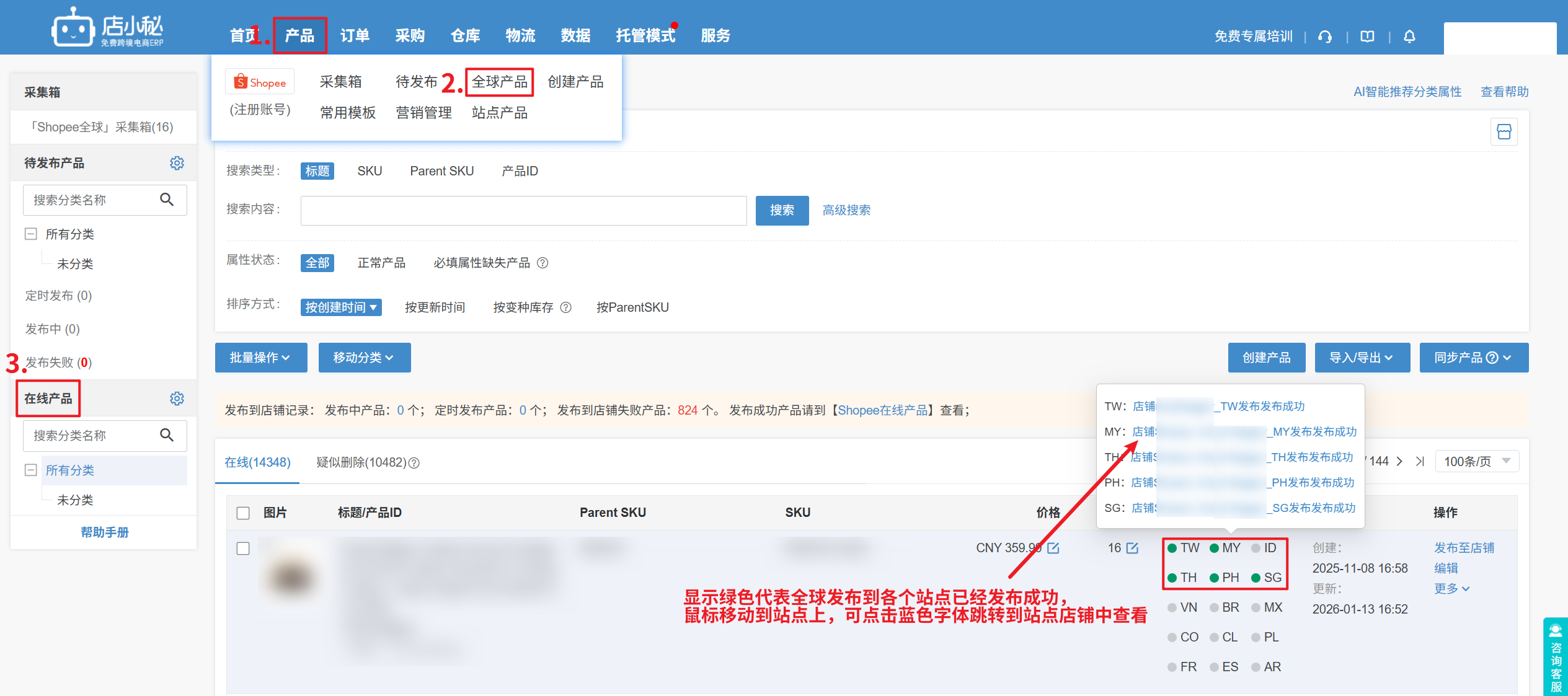Open settings gear beside 在线产品
Image resolution: width=1568 pixels, height=696 pixels.
tap(177, 399)
